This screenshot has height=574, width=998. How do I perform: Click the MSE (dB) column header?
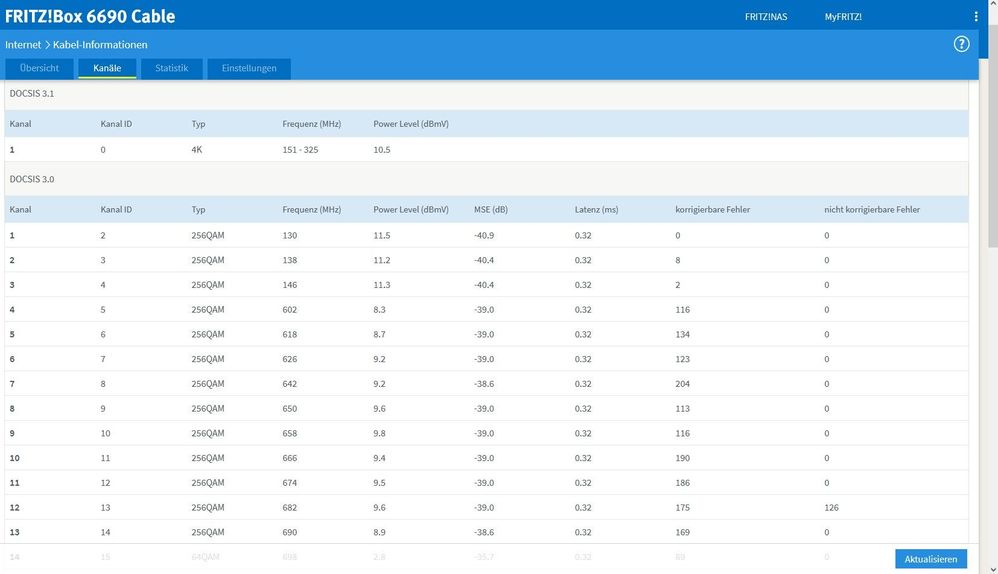coord(491,209)
